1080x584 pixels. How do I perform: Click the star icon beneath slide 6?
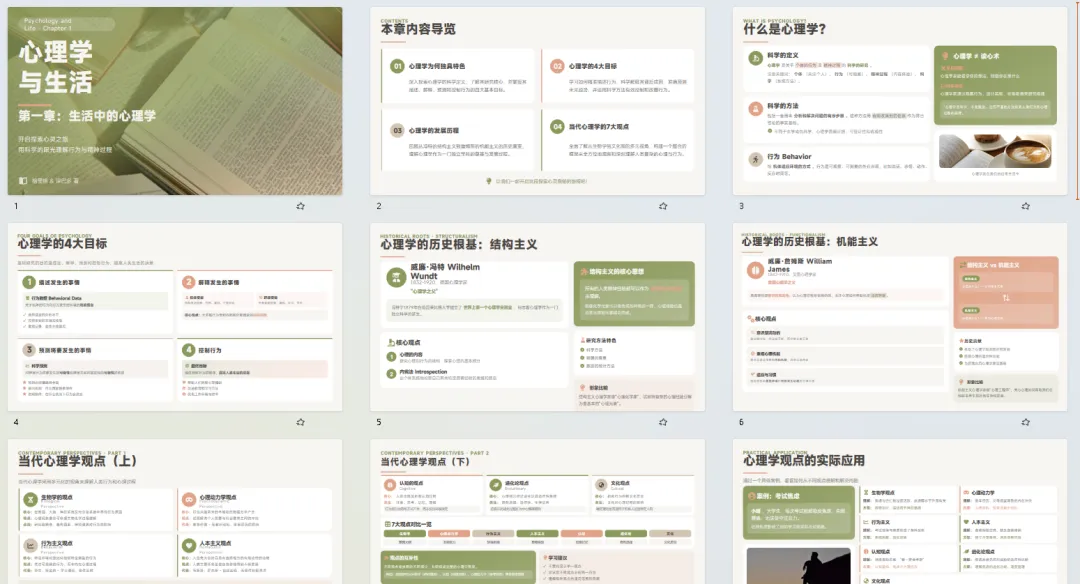click(1026, 422)
